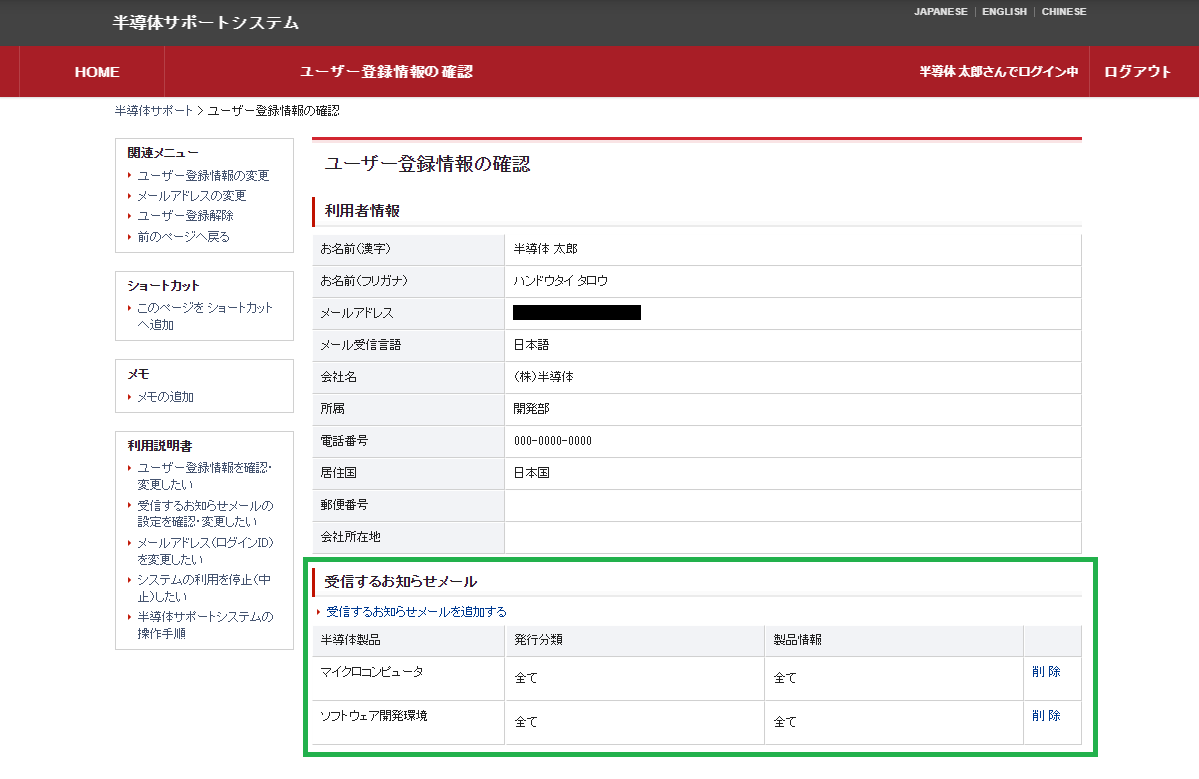The height and width of the screenshot is (779, 1199).
Task: Open ユーザー登録情報の変更 in related menu
Action: 203,176
